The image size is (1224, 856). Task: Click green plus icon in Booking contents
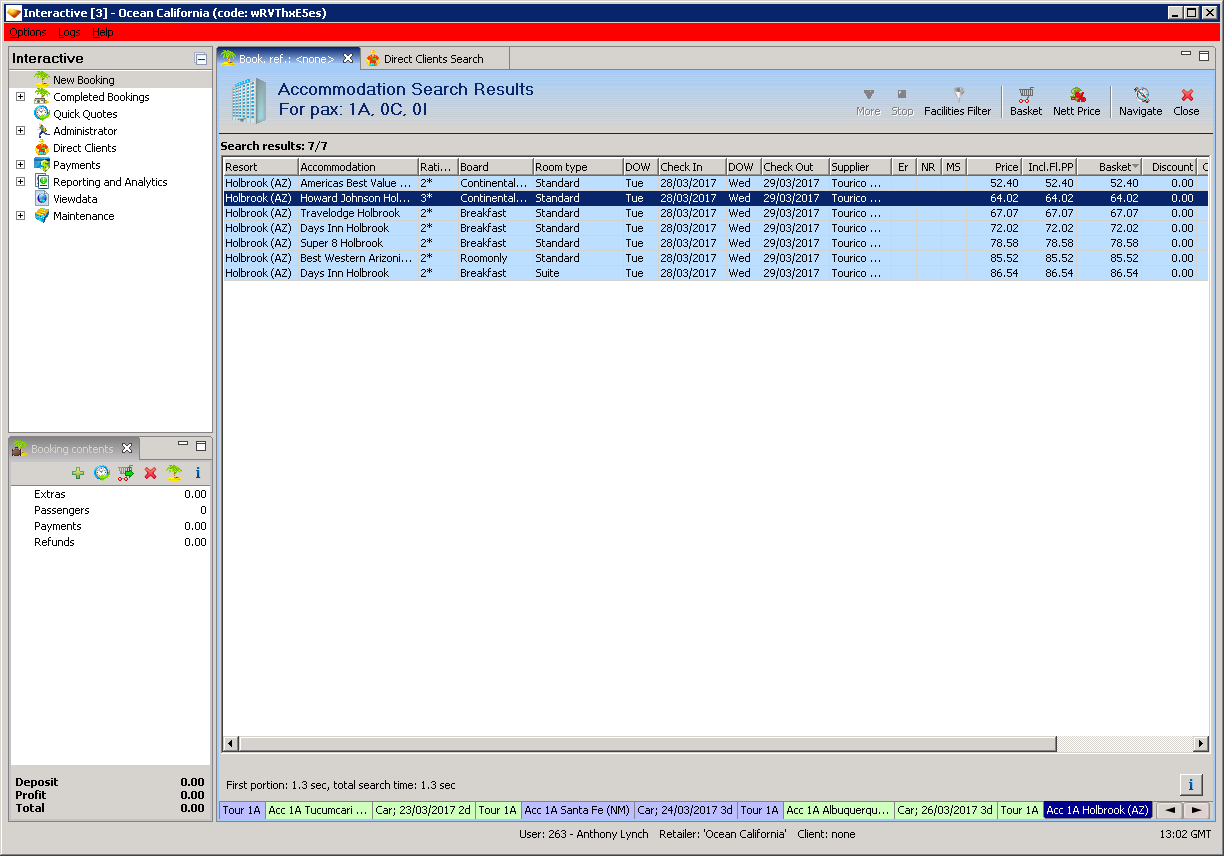78,473
